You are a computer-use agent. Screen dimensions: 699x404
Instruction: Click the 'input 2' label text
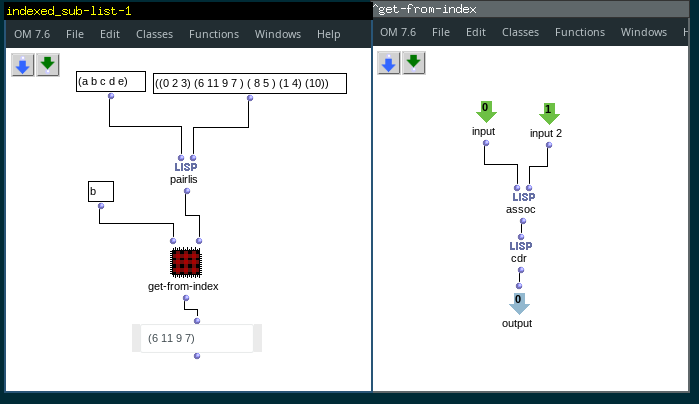click(x=546, y=133)
